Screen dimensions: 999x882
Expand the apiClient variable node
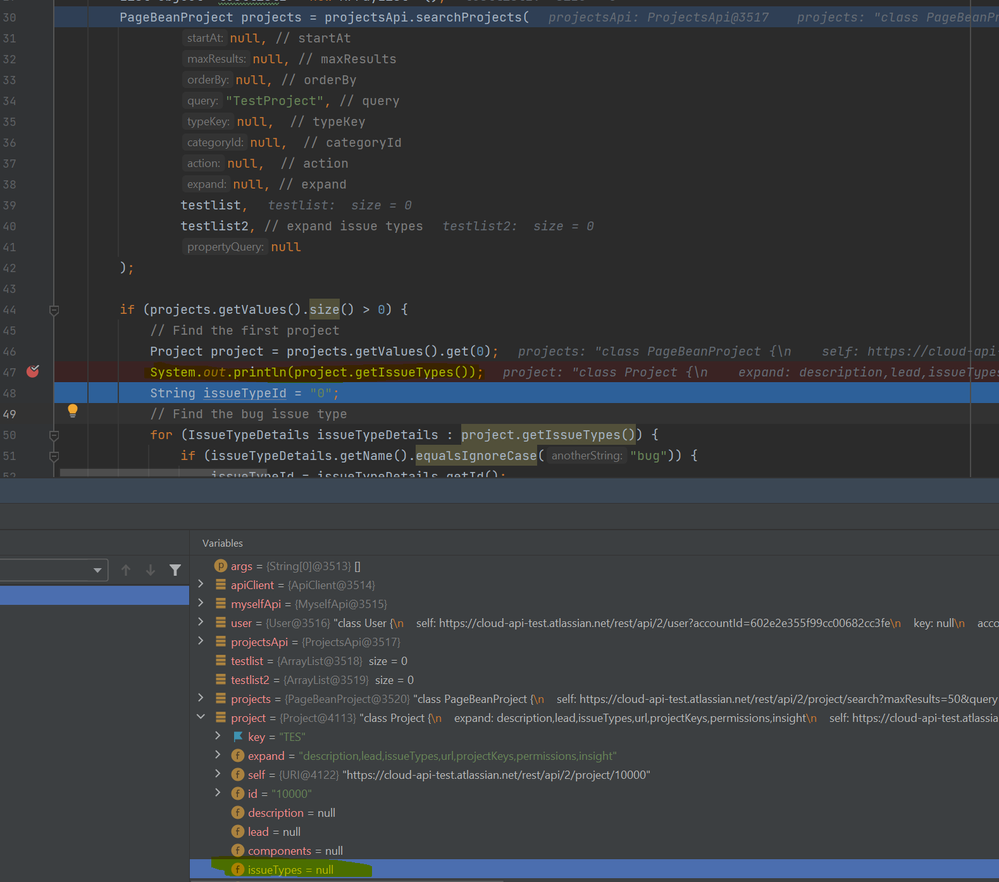coord(201,584)
